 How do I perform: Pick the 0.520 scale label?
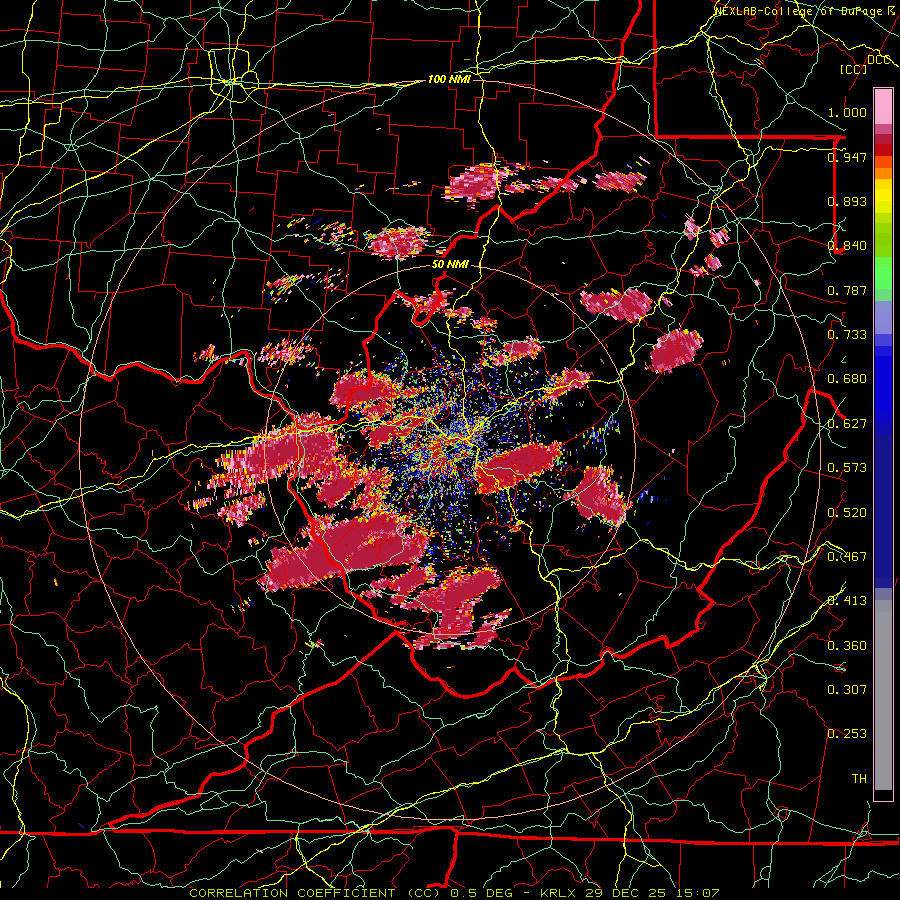point(847,513)
